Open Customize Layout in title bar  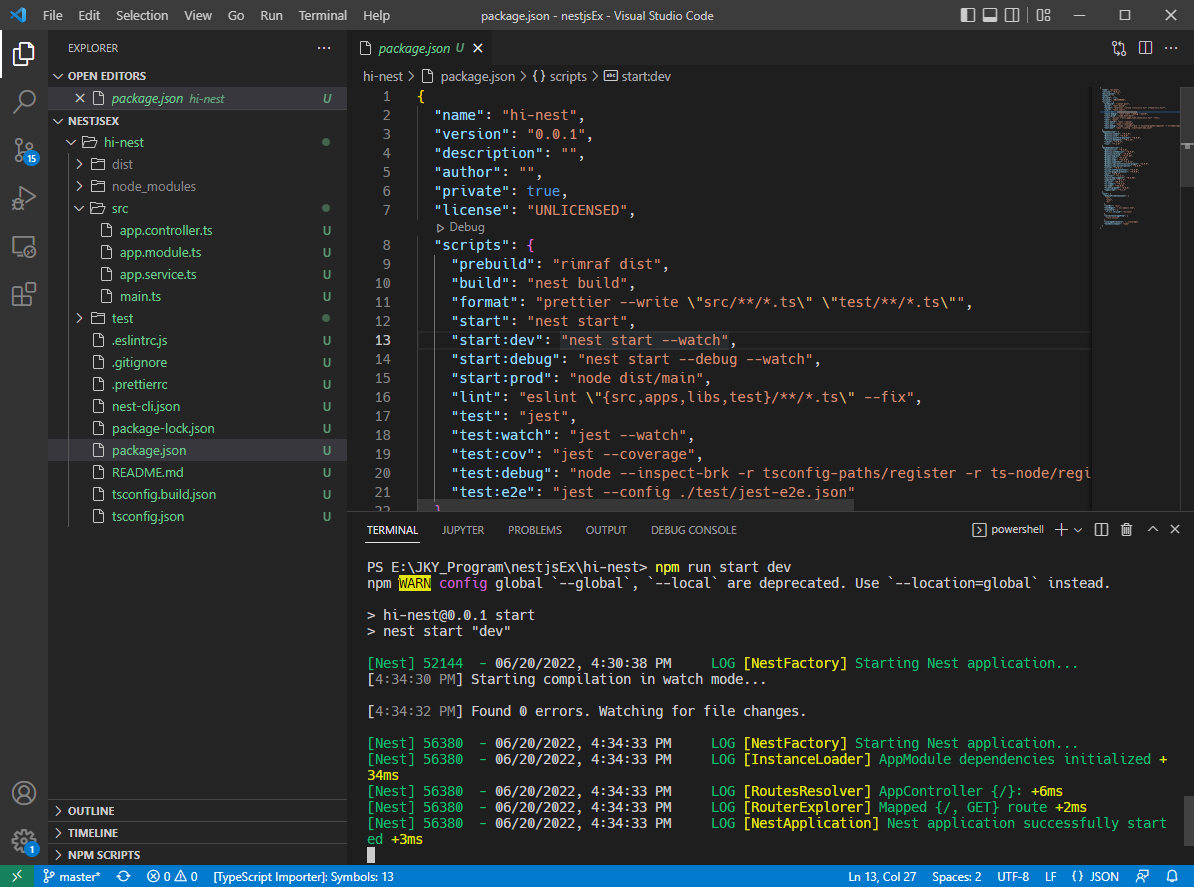[1044, 15]
